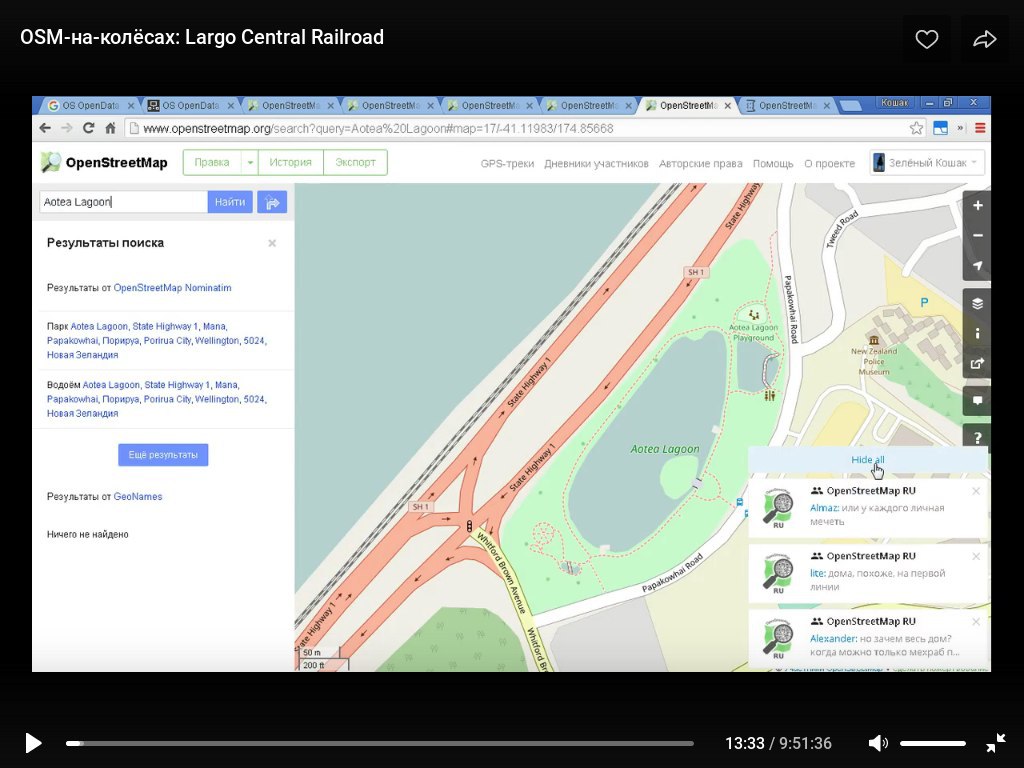
Task: Click the Aotea Lagoon Playground icon
Action: (x=754, y=315)
